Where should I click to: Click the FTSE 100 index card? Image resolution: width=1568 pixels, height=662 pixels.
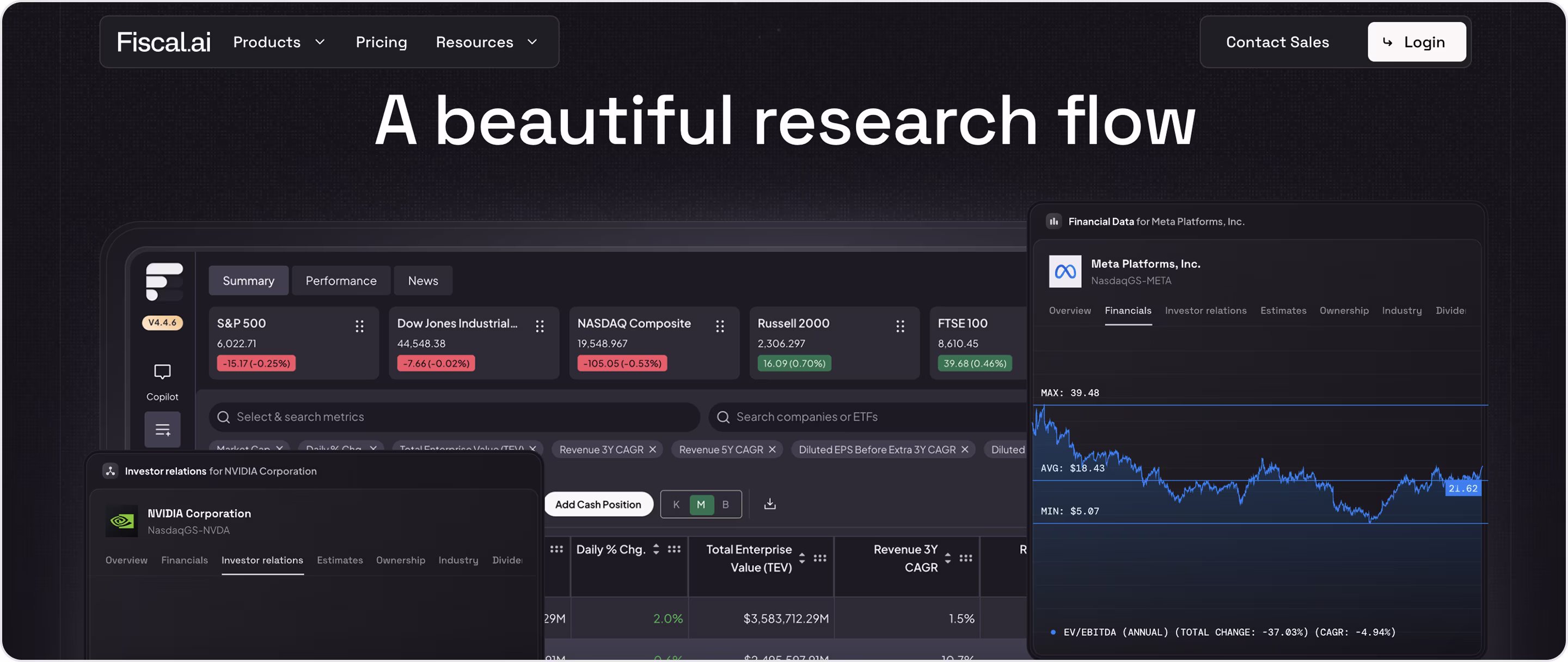coord(978,343)
